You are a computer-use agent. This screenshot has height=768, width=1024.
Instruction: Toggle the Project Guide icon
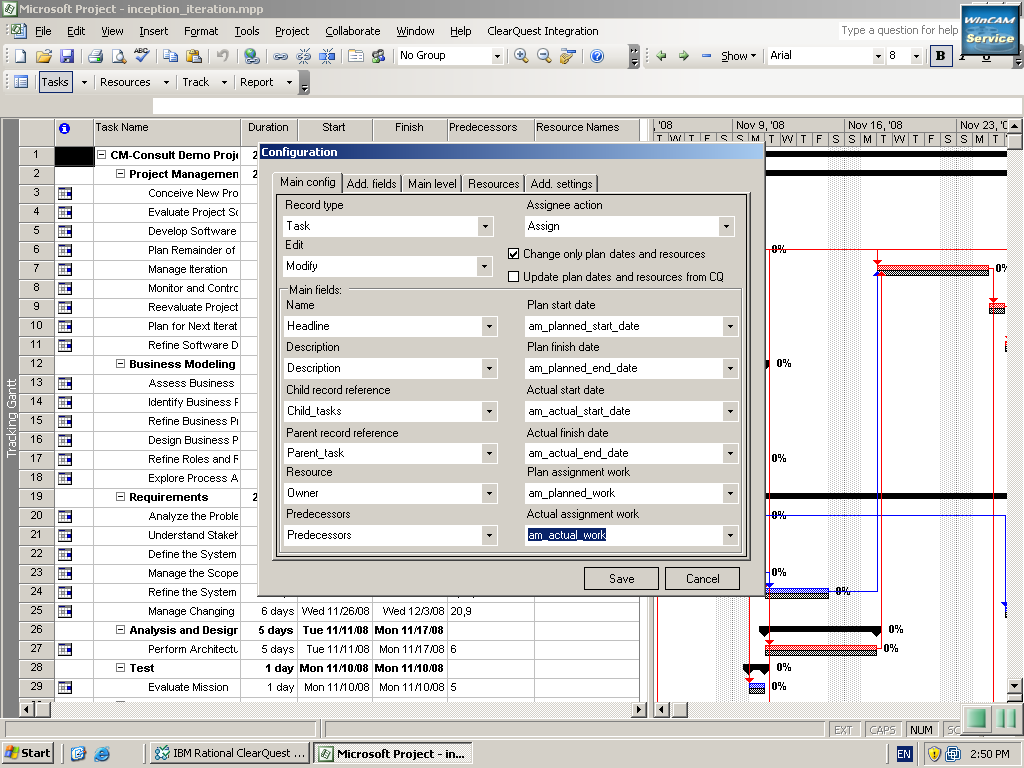[x=21, y=82]
